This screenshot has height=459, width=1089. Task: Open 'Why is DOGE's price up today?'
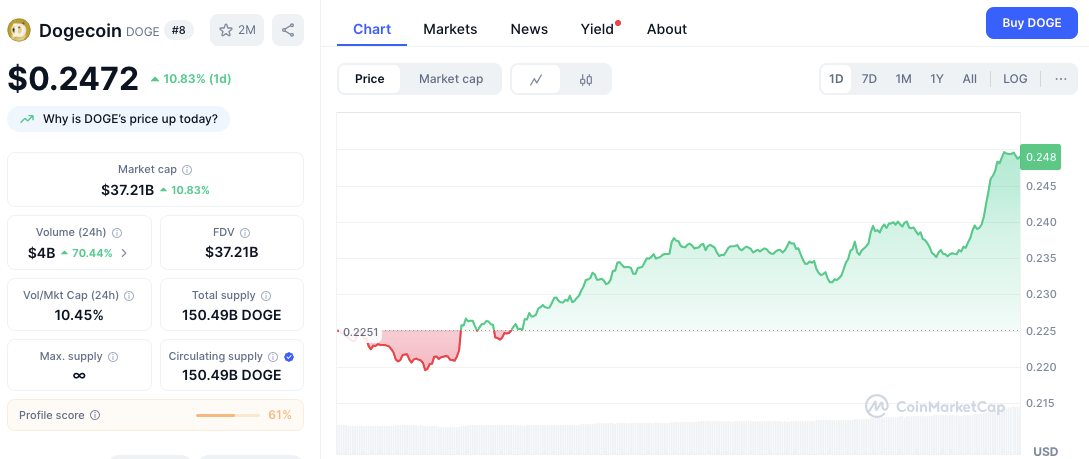pos(119,119)
